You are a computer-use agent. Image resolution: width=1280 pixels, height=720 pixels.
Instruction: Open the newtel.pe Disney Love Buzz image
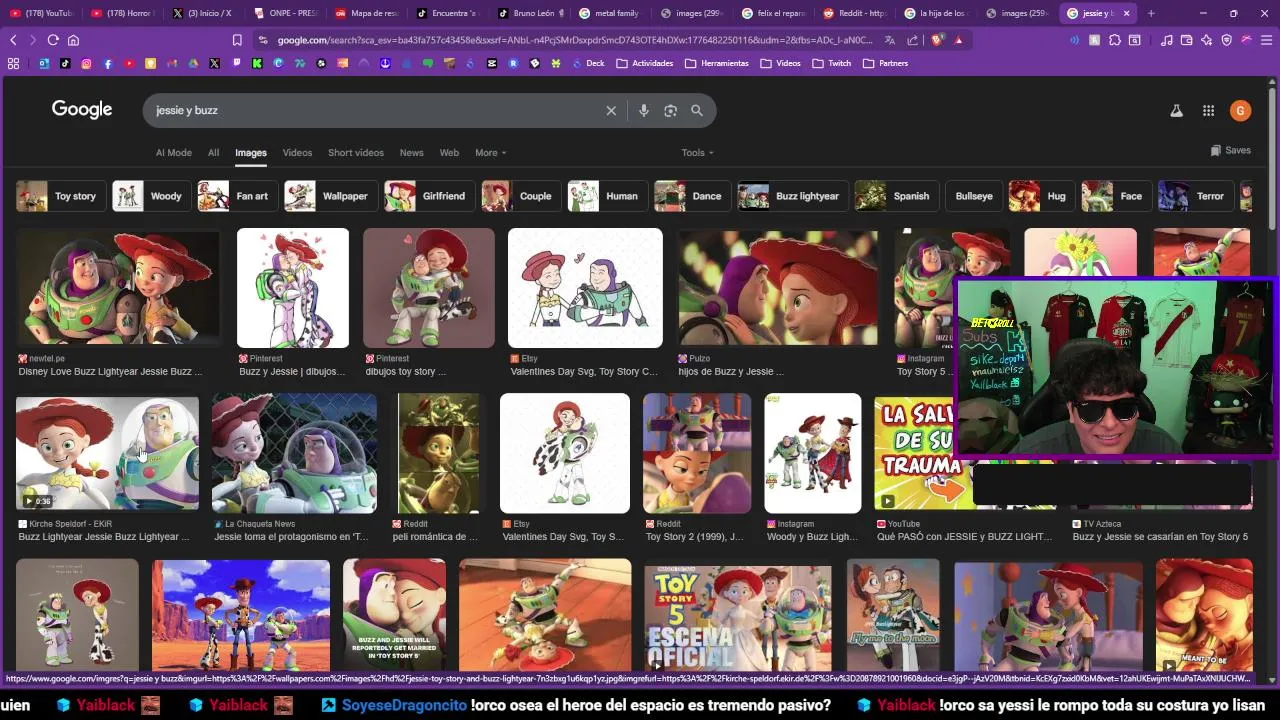click(119, 288)
